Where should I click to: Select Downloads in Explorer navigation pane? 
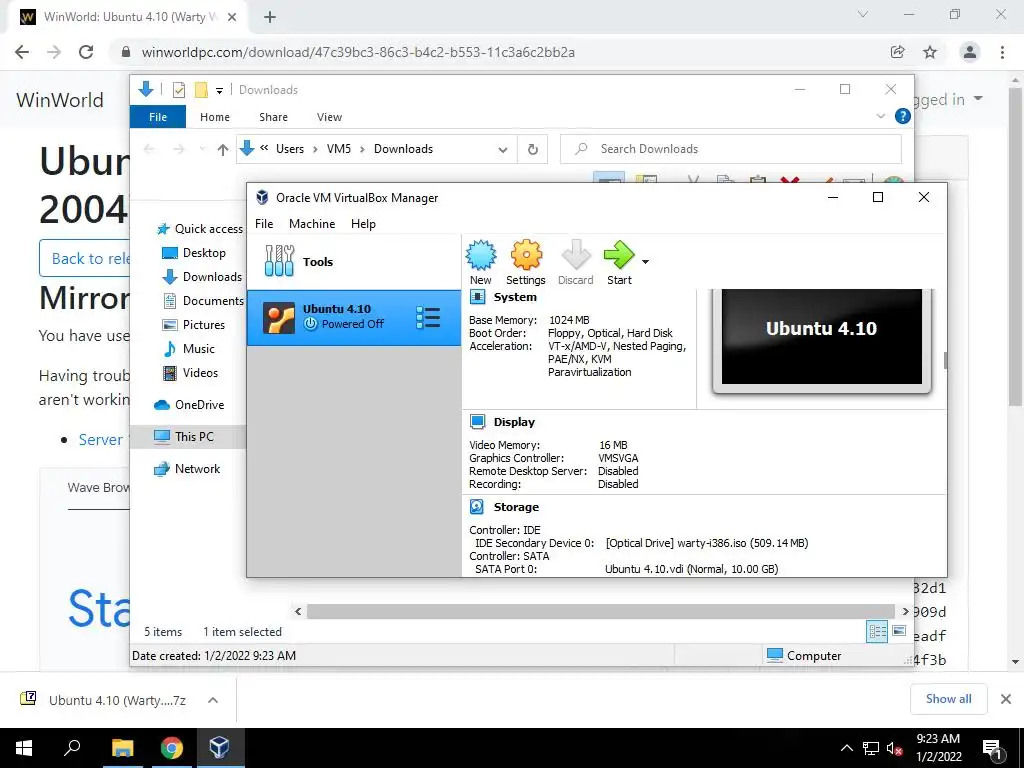coord(202,277)
